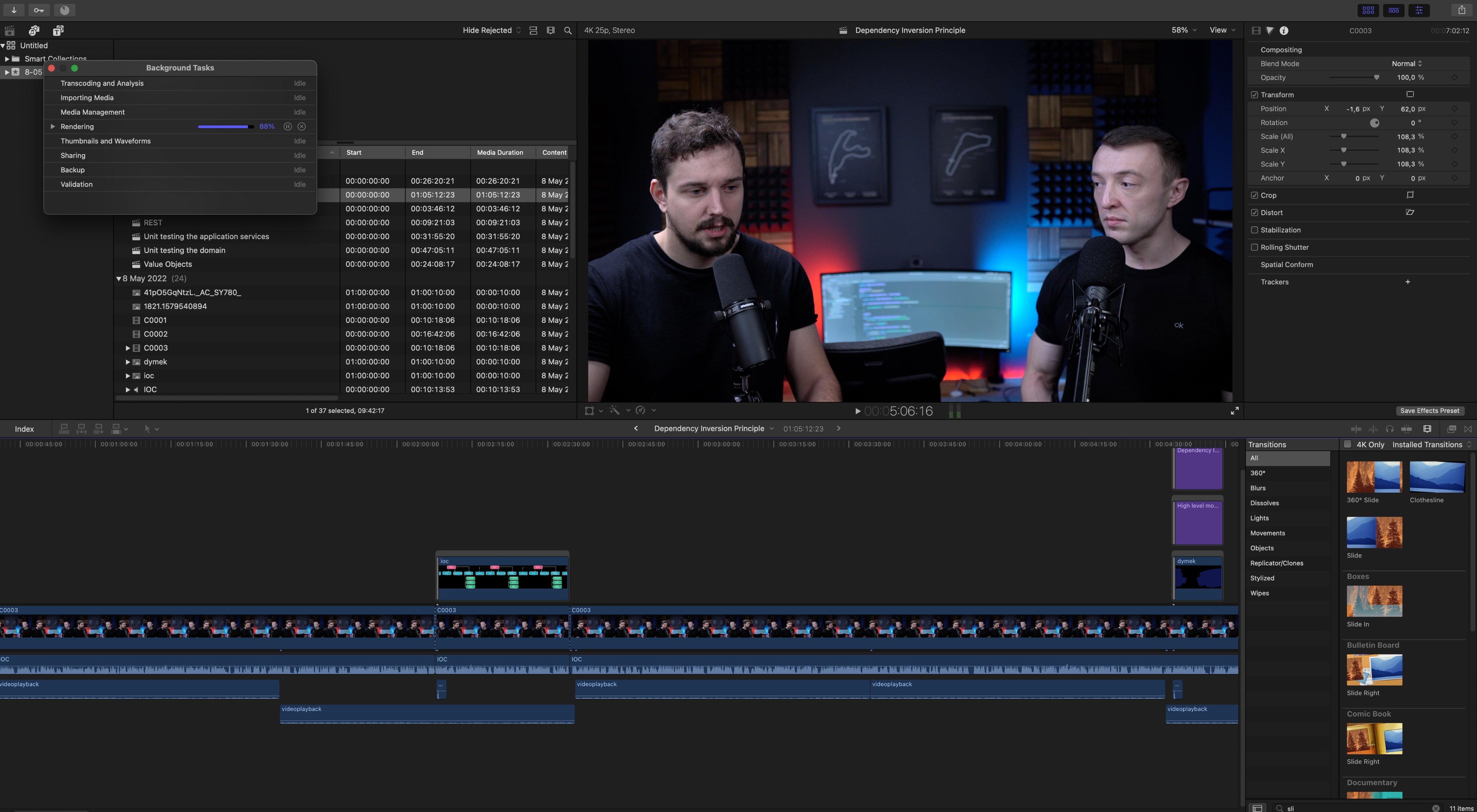Click the Save Effects Preset button

pos(1429,410)
